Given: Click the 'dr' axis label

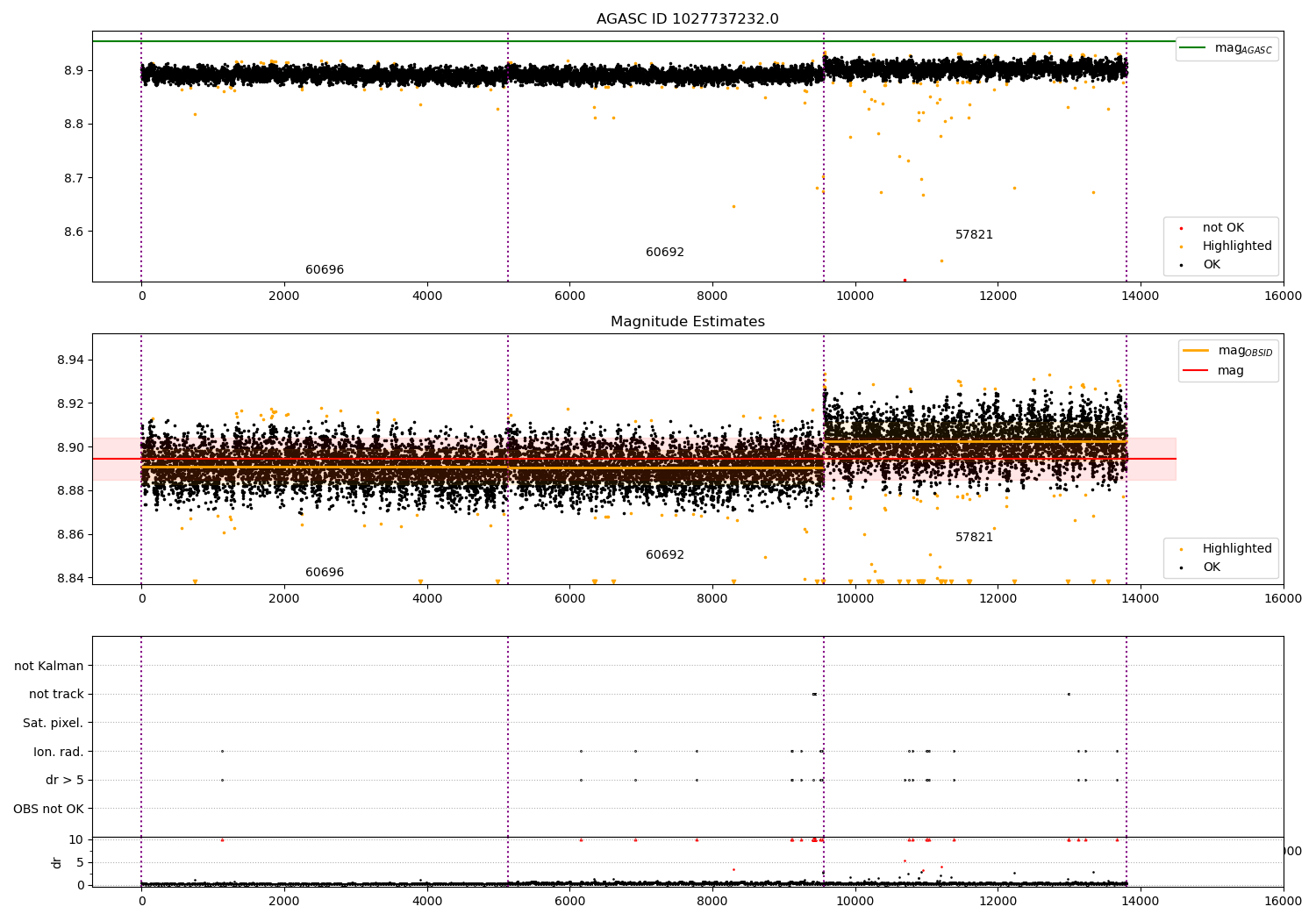Looking at the screenshot, I should coord(57,862).
